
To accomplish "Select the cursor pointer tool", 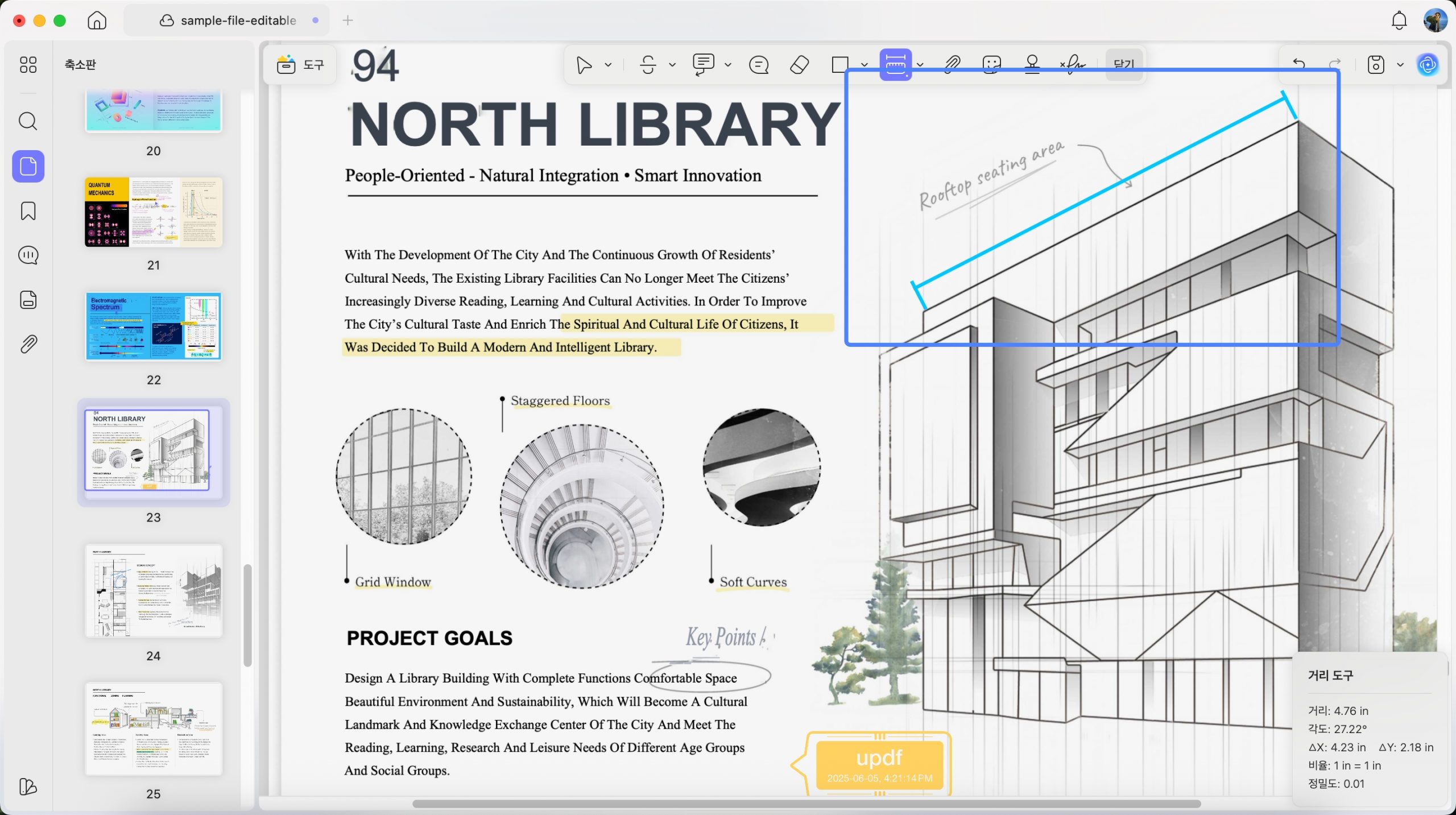I will 584,65.
